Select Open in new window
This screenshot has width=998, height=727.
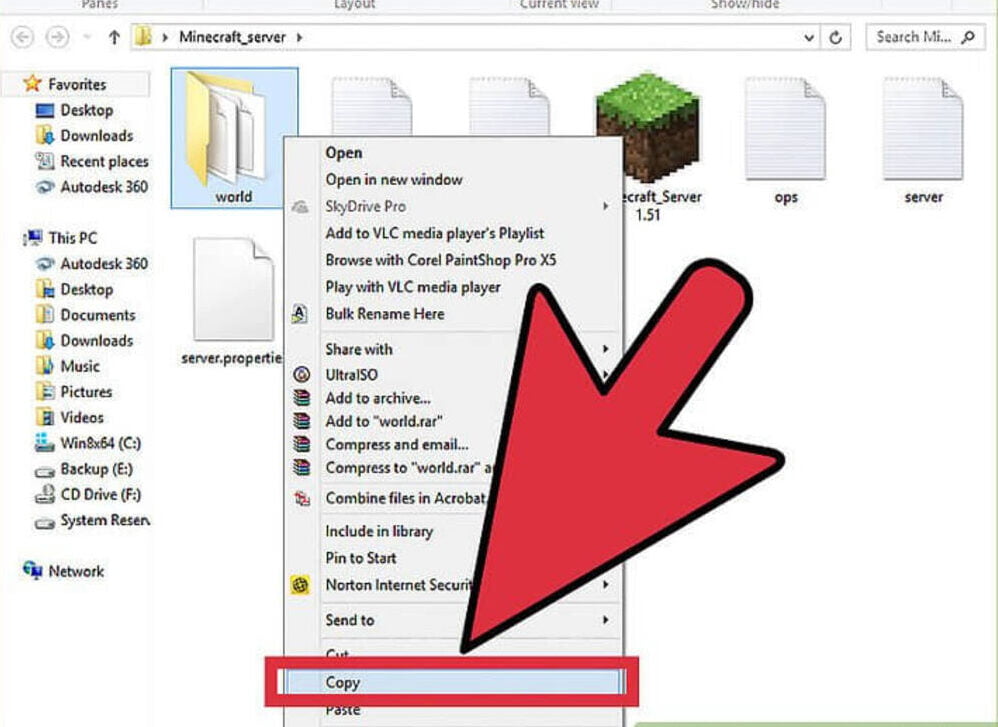393,180
